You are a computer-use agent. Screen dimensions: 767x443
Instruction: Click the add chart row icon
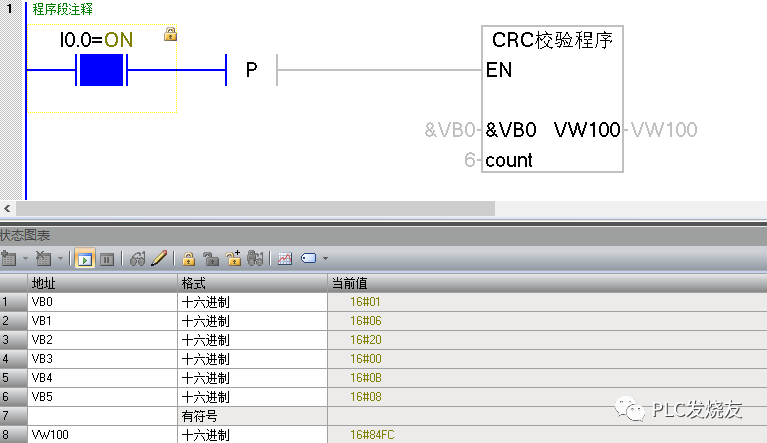[x=9, y=258]
